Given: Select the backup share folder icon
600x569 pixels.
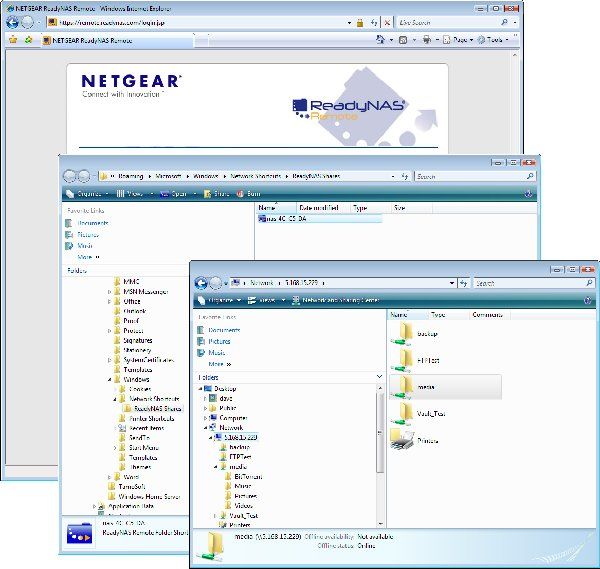Looking at the screenshot, I should tap(401, 333).
